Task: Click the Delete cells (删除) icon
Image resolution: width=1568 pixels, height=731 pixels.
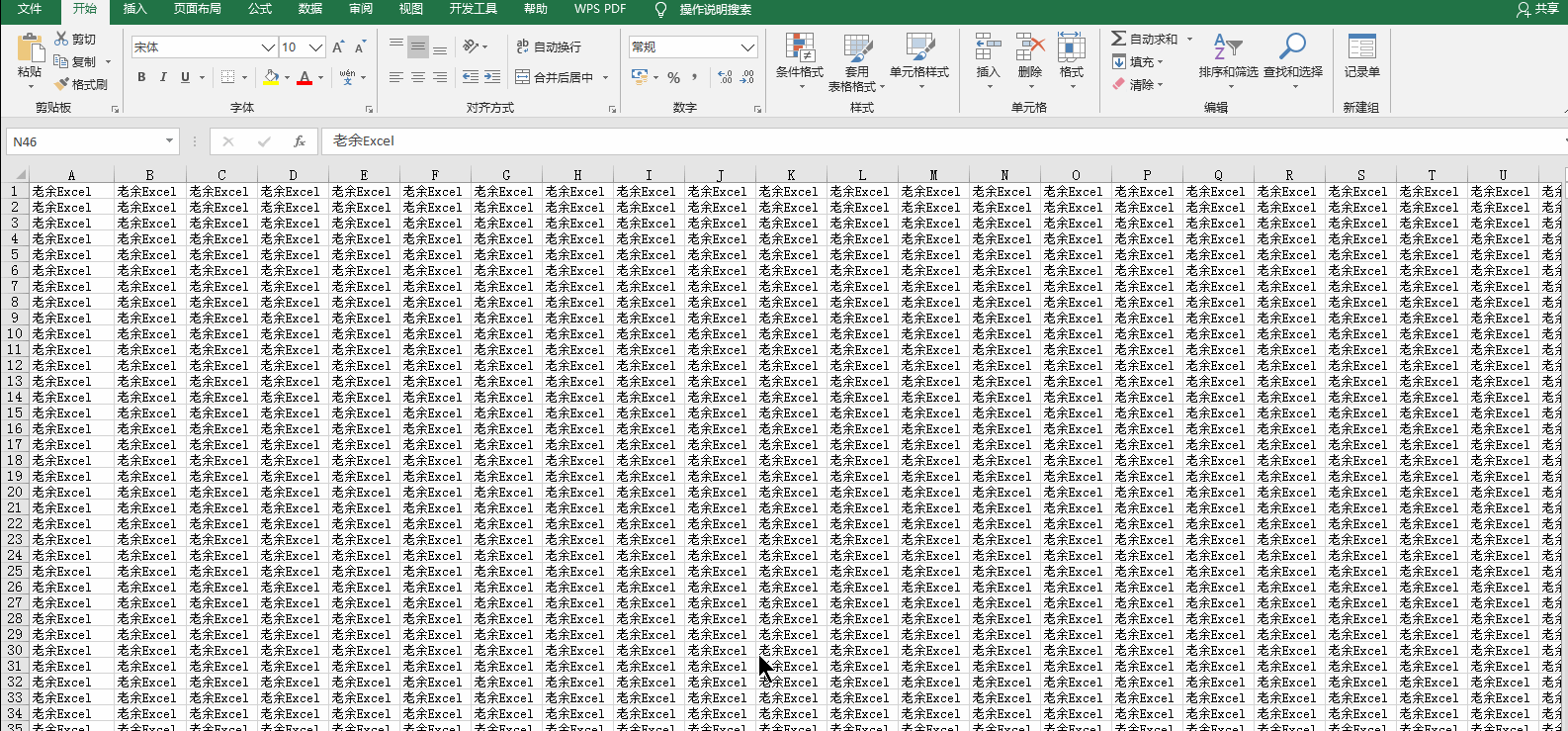Action: 1030,47
